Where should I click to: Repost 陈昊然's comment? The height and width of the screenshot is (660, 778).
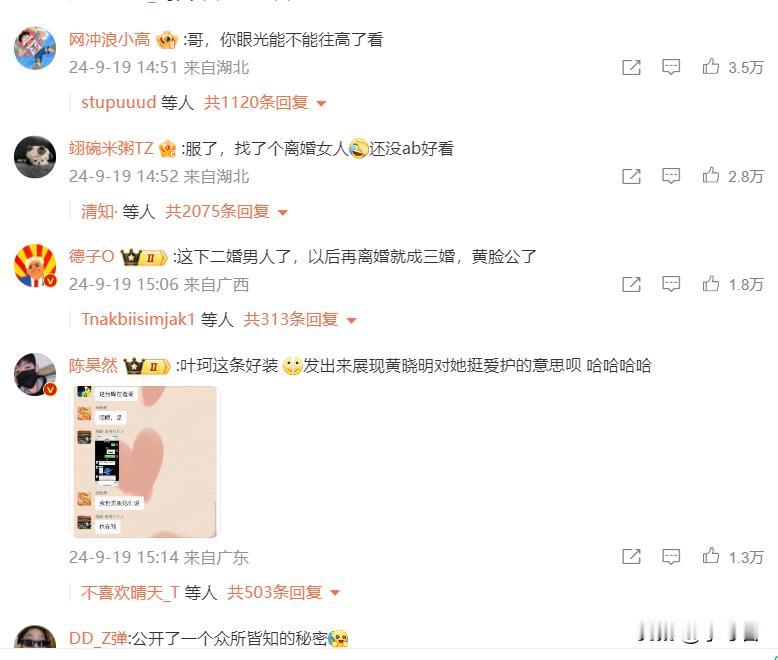pos(631,557)
